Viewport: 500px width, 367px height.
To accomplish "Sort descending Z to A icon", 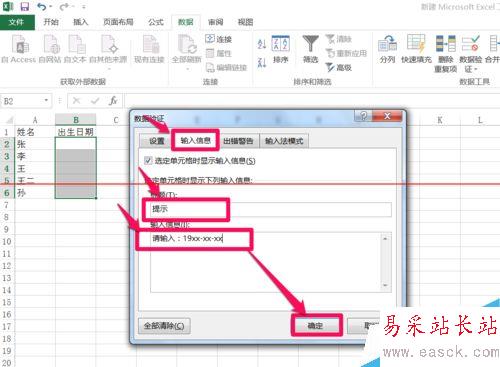I will (262, 62).
